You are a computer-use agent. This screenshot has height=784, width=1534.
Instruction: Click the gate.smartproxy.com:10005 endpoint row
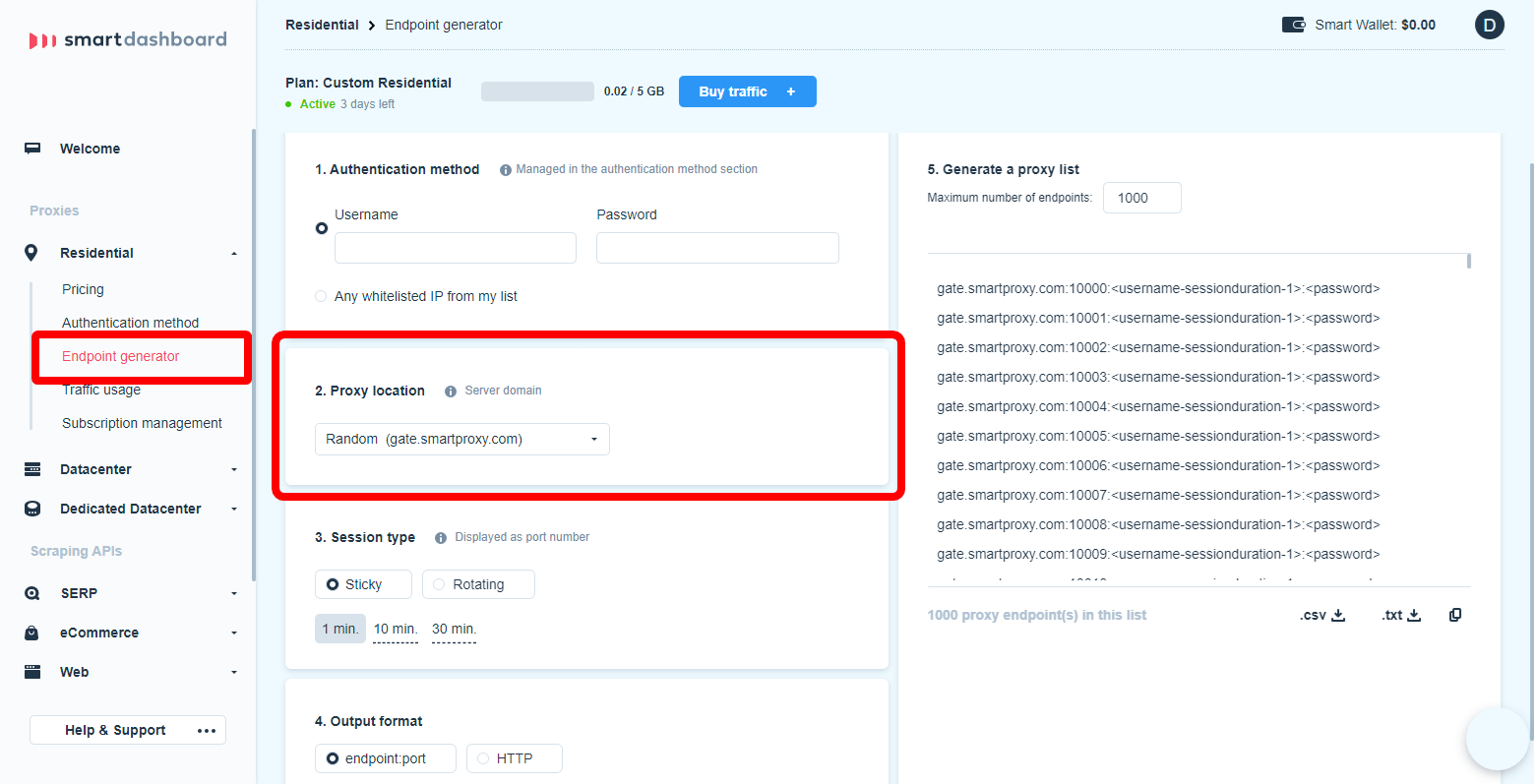[x=1158, y=436]
